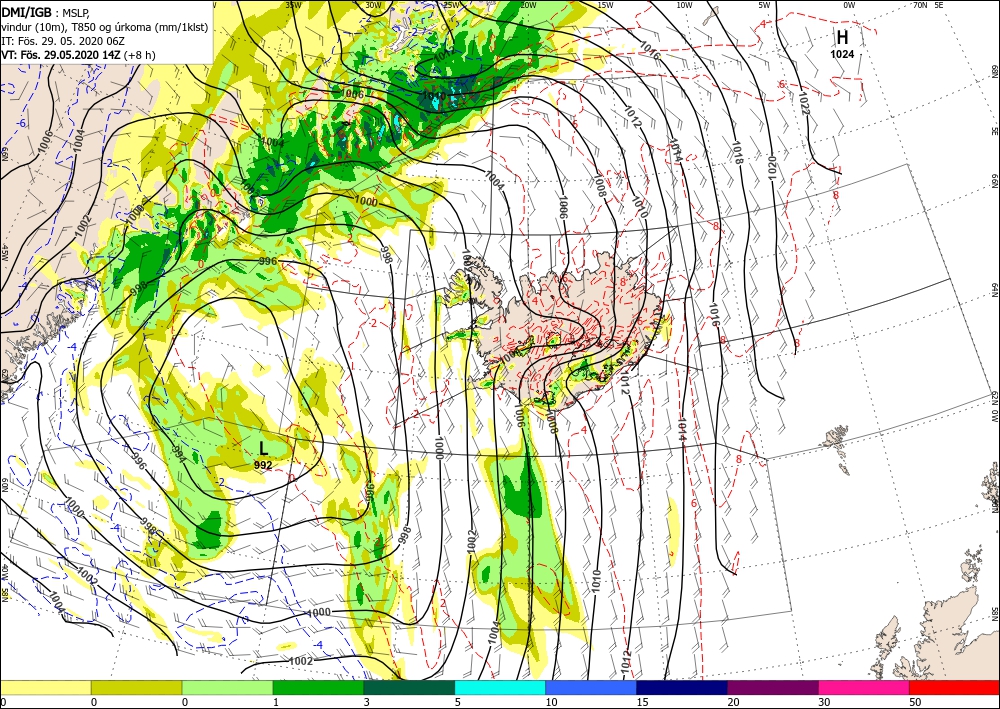Viewport: 1000px width, 709px height.
Task: Click the '1018' isobar label
Action: (x=738, y=153)
